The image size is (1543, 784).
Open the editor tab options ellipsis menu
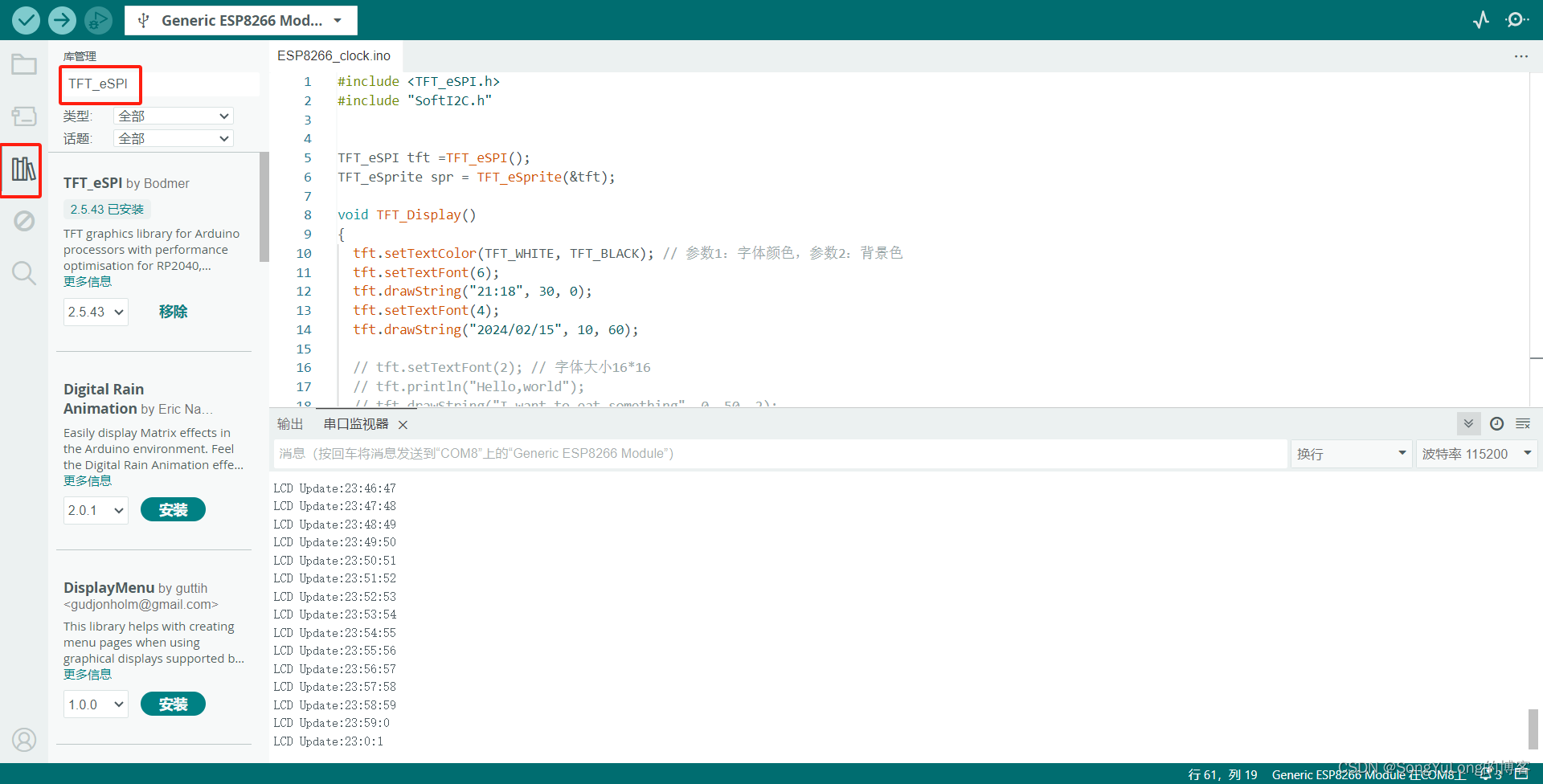[x=1520, y=56]
